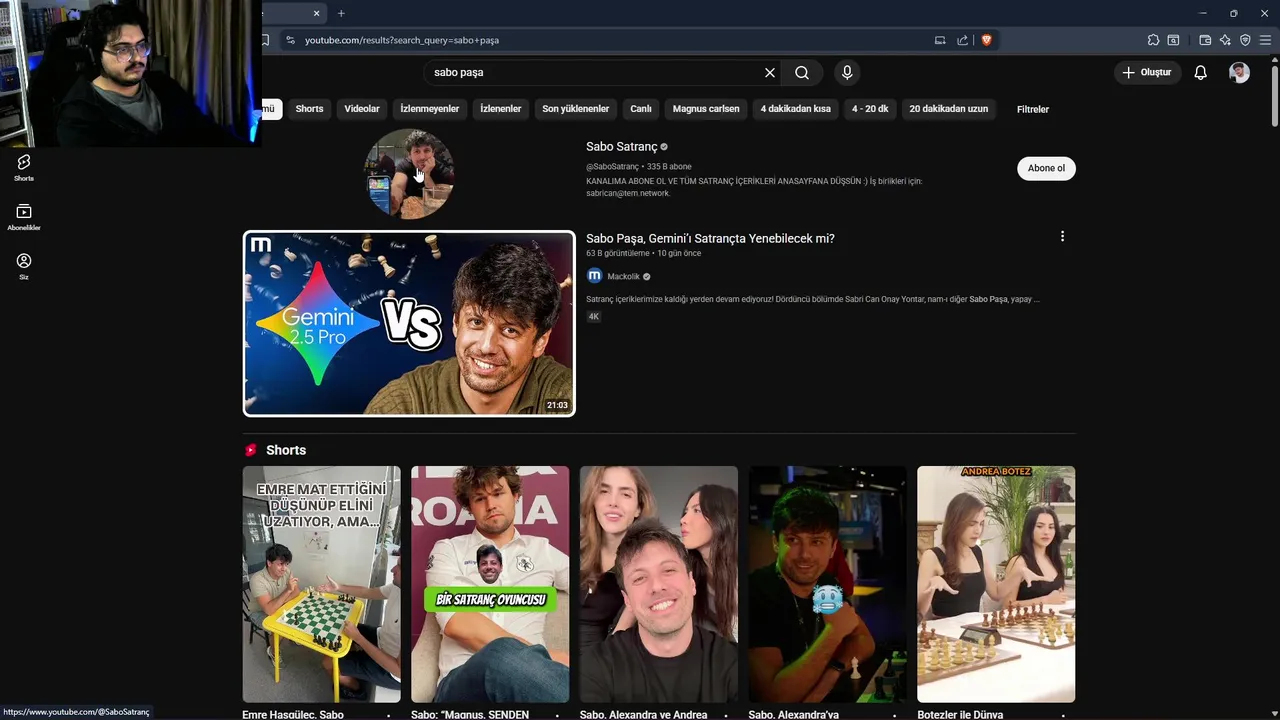
Task: Select the 4 - 20 dk chip
Action: (870, 109)
